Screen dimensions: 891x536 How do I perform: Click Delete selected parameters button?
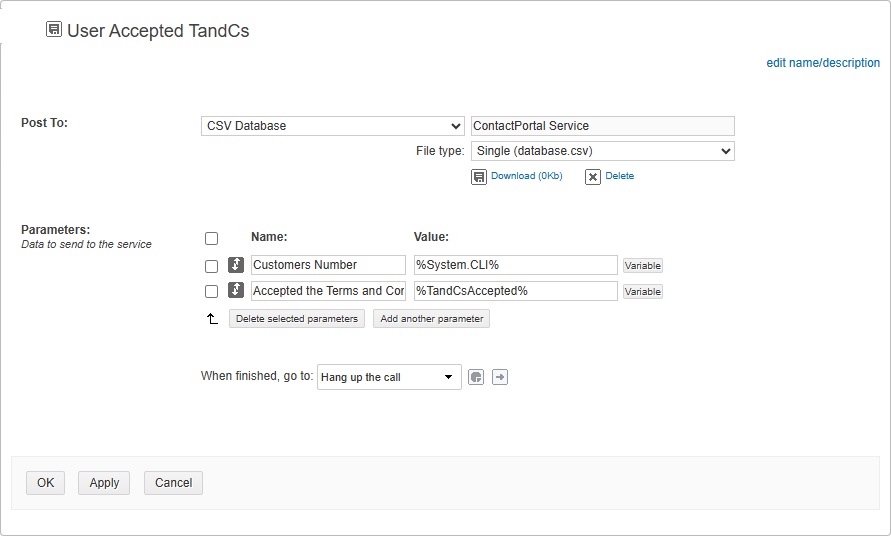tap(296, 319)
